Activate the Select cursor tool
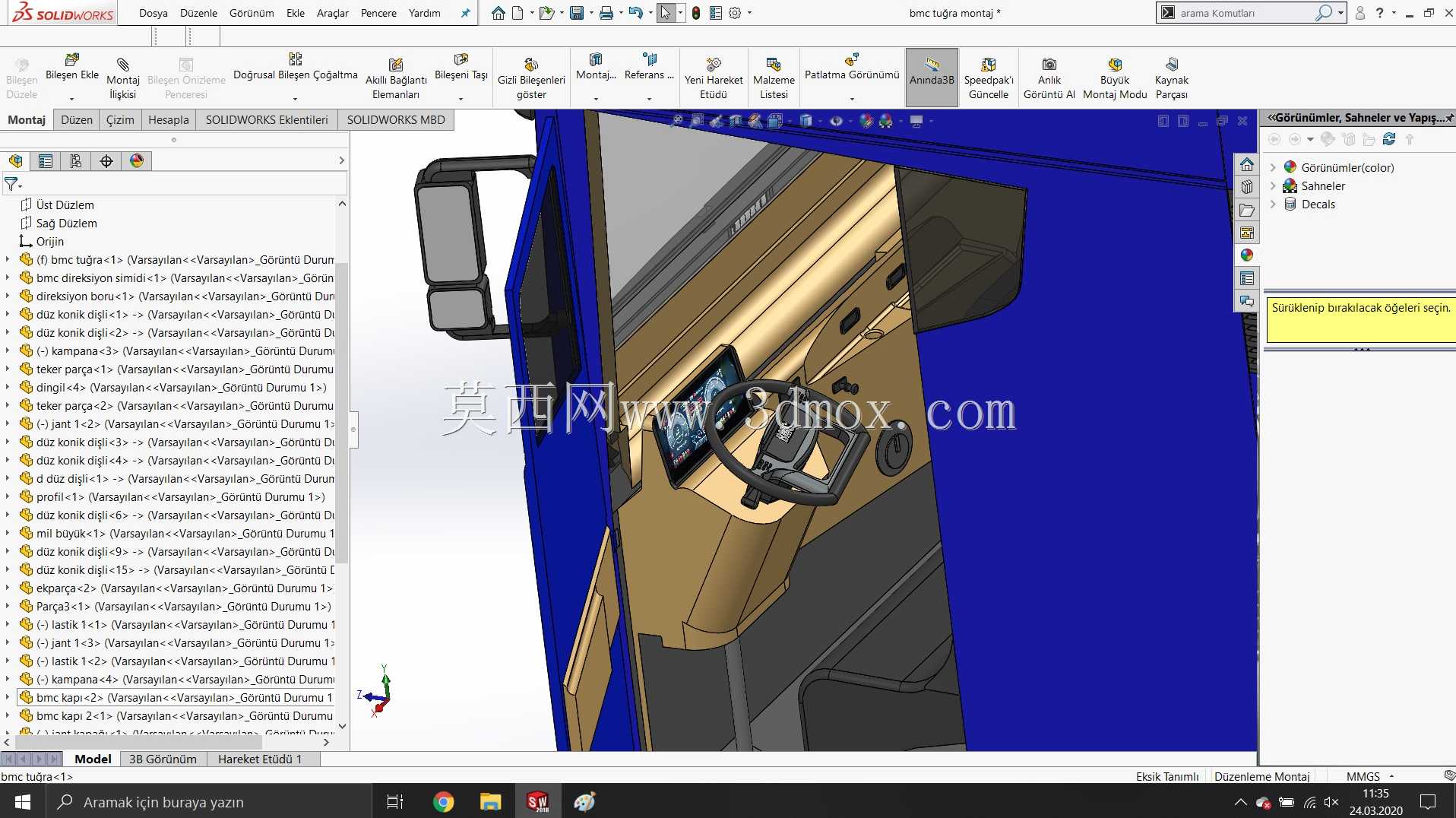The width and height of the screenshot is (1456, 818). pos(666,13)
